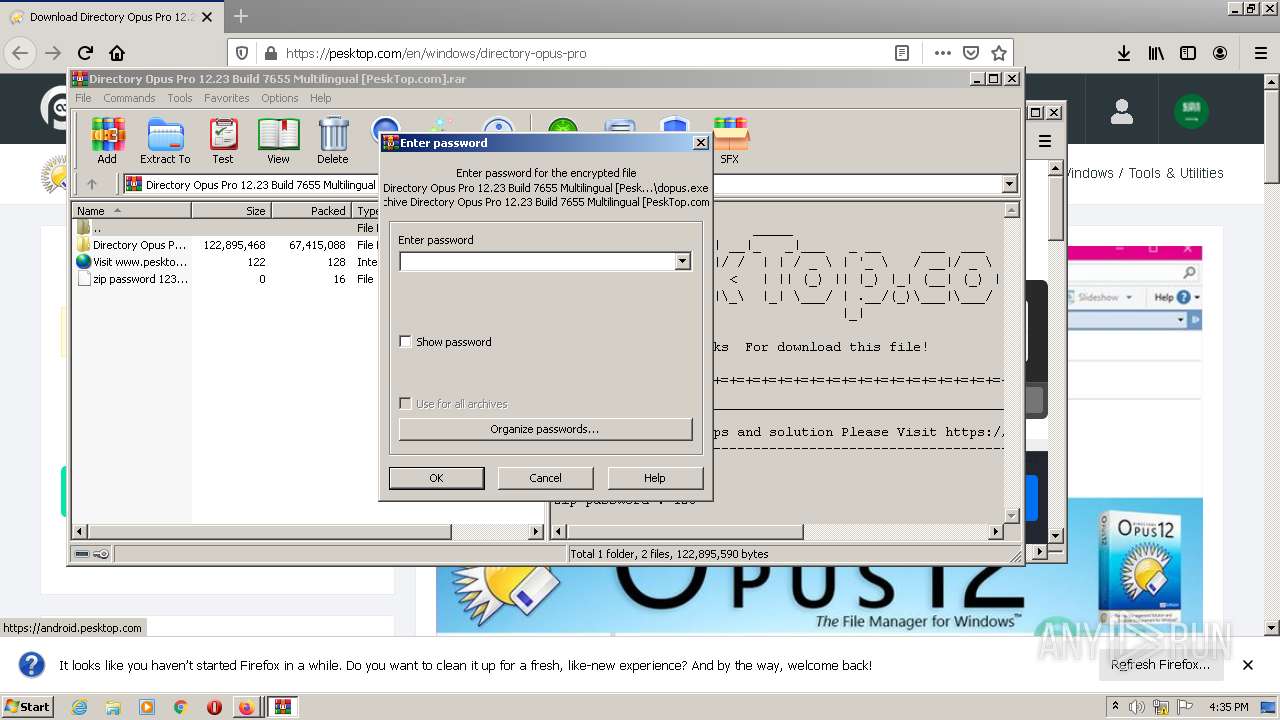Save page to Pocket
Screen dimensions: 1280x720
(x=971, y=53)
